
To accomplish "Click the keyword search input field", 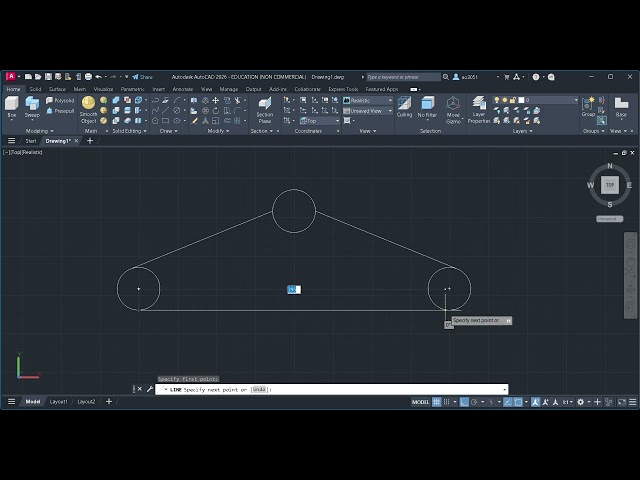I will [x=403, y=77].
